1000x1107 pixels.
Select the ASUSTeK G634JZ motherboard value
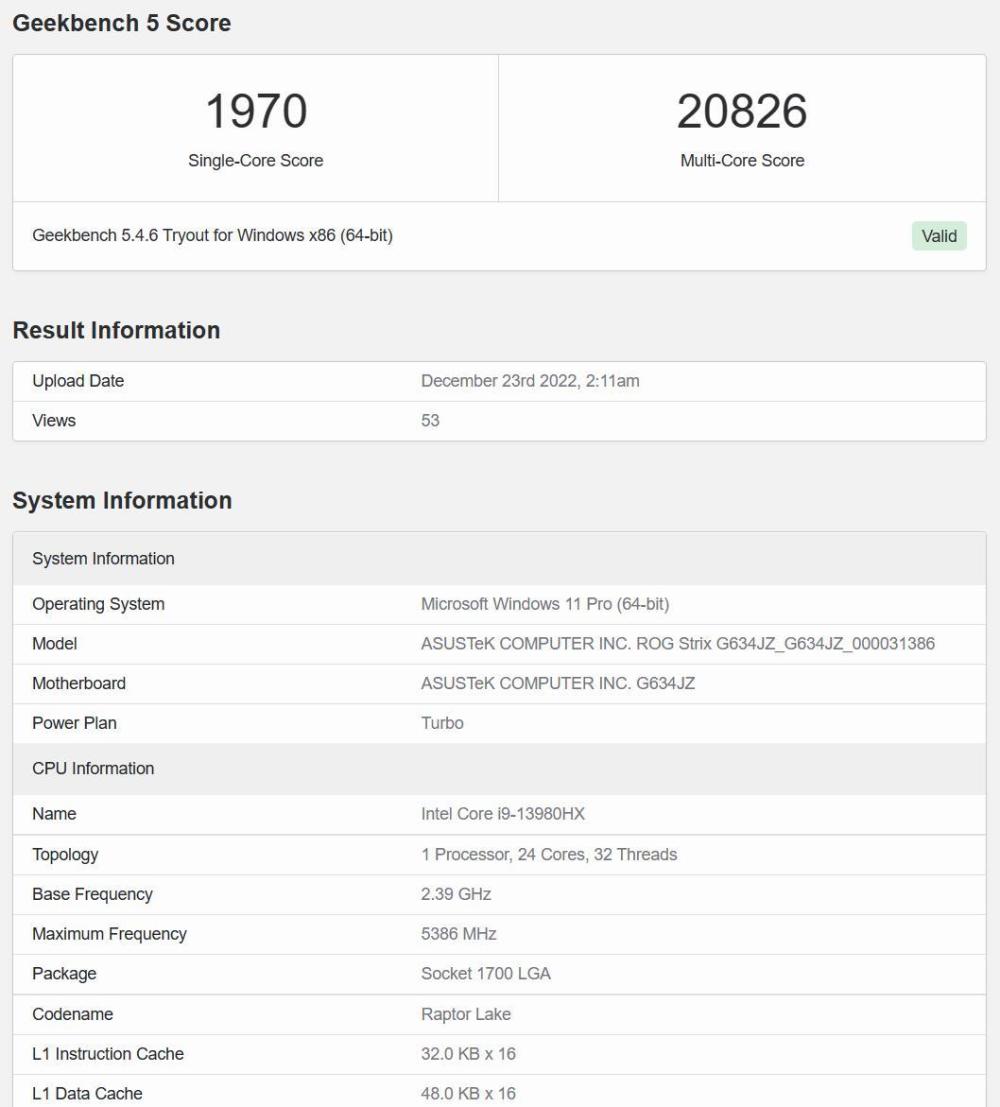pos(558,683)
